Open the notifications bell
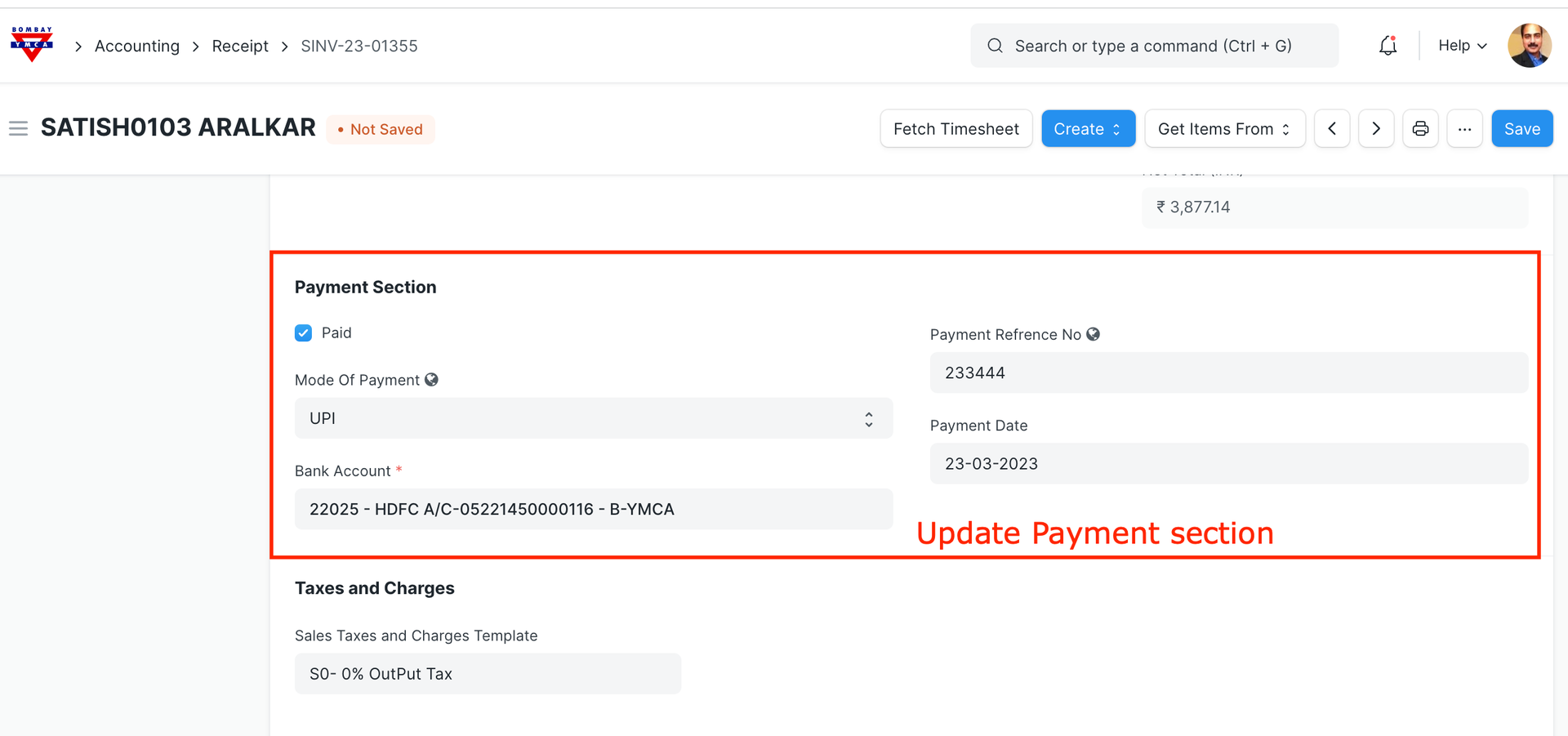The height and width of the screenshot is (736, 1568). click(x=1388, y=46)
